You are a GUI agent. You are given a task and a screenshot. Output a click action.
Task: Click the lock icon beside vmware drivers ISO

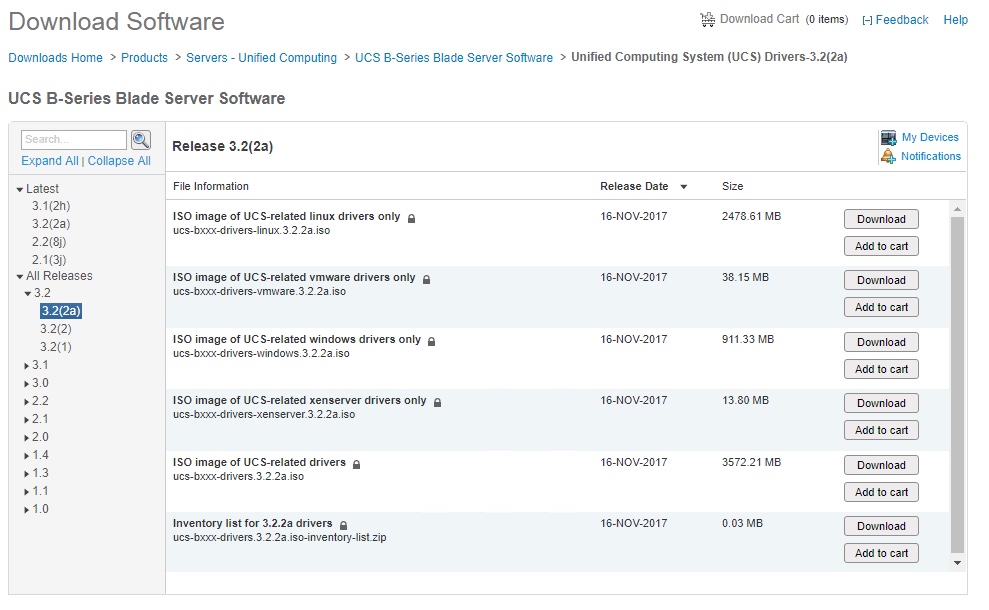(x=426, y=279)
